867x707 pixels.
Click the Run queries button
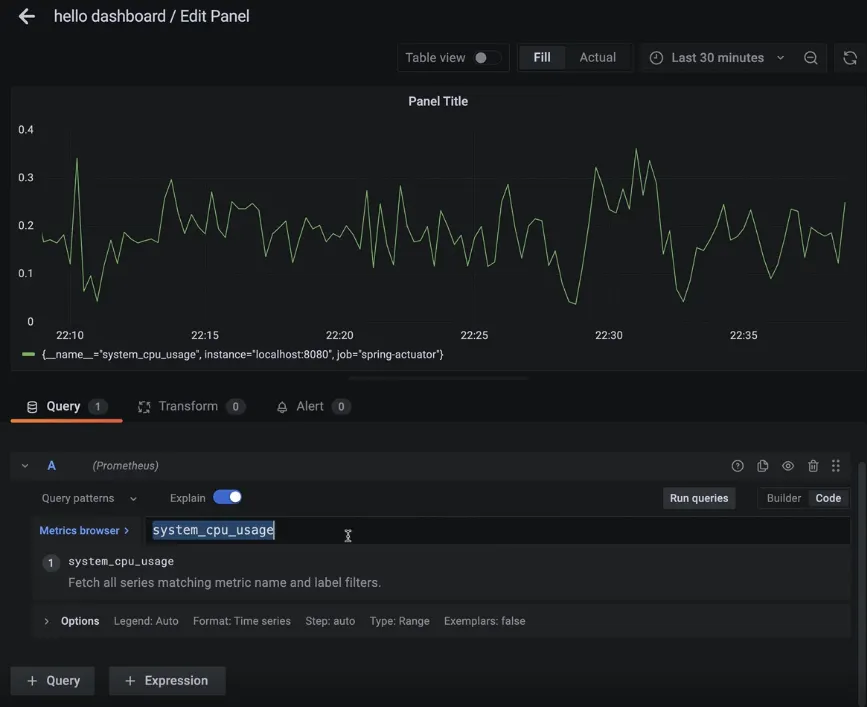(699, 498)
